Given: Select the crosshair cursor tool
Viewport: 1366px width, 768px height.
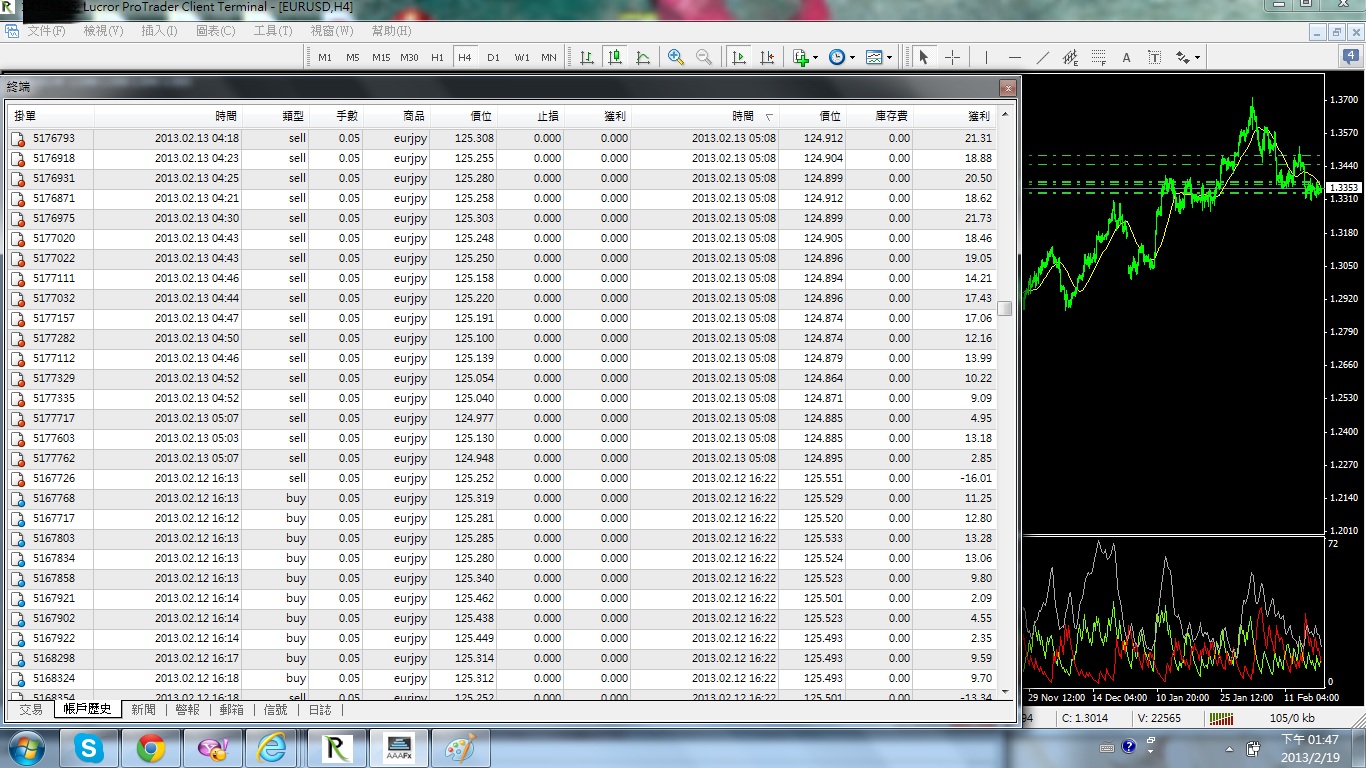Looking at the screenshot, I should [952, 57].
